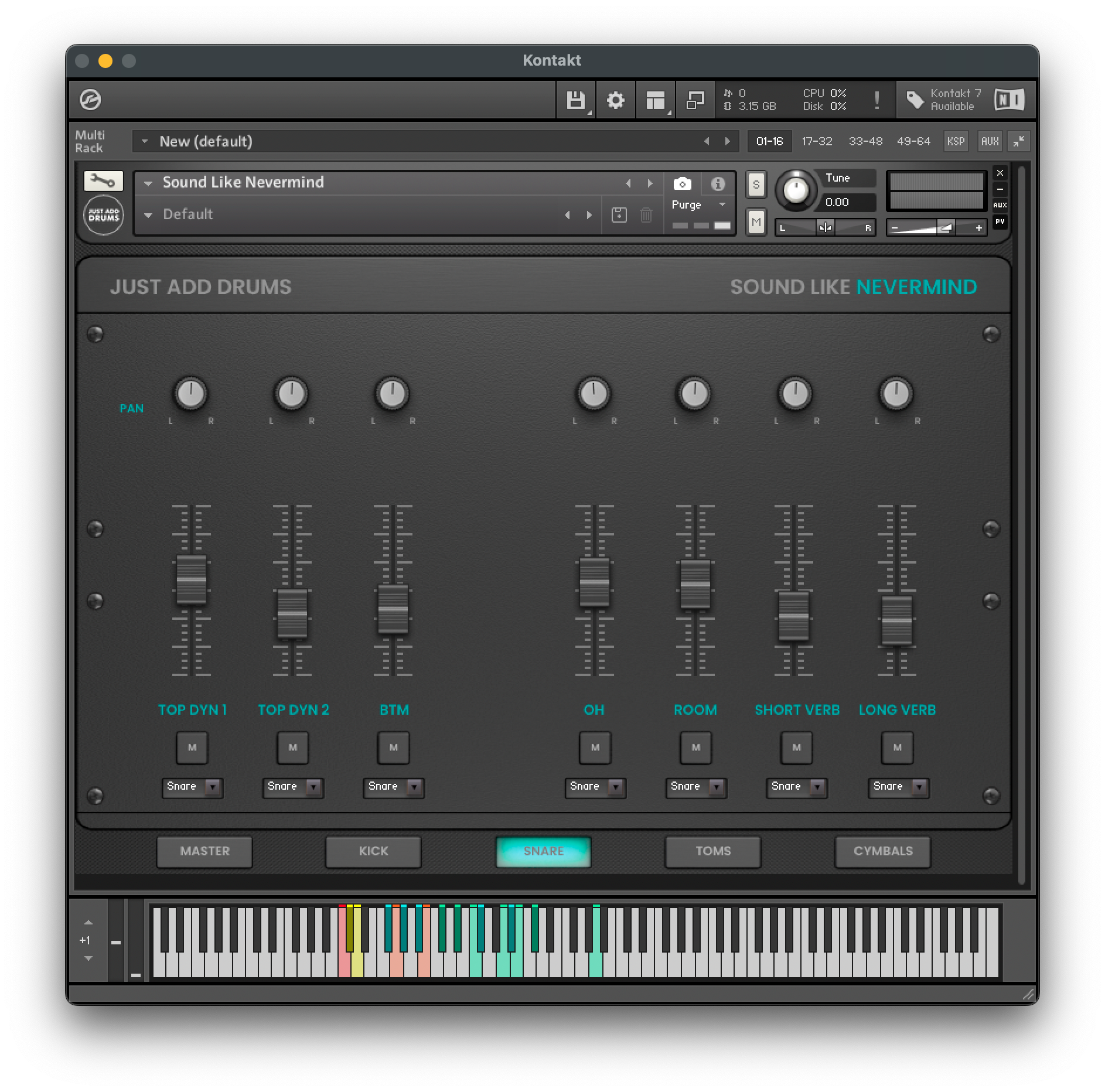1105x1092 pixels.
Task: Go to next multi preset arrow
Action: [x=728, y=141]
